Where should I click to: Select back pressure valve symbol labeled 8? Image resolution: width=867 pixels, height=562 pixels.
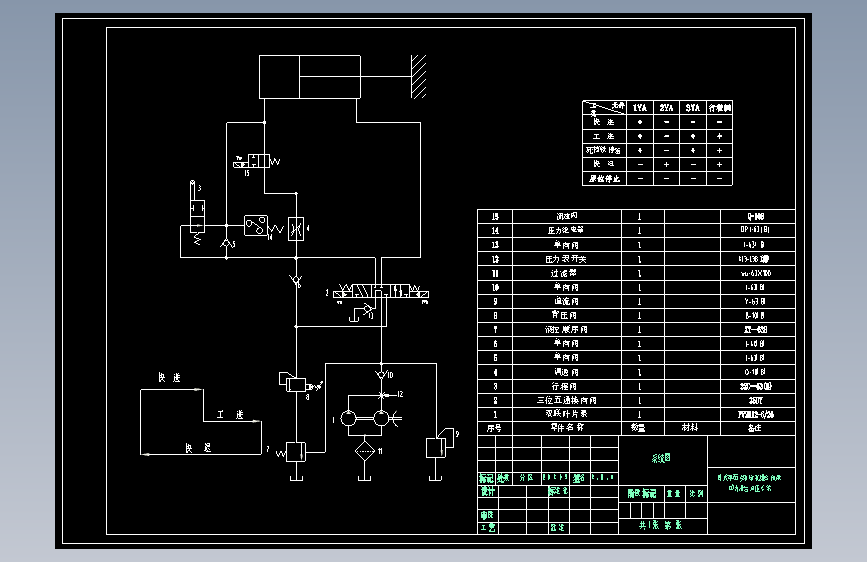point(296,382)
